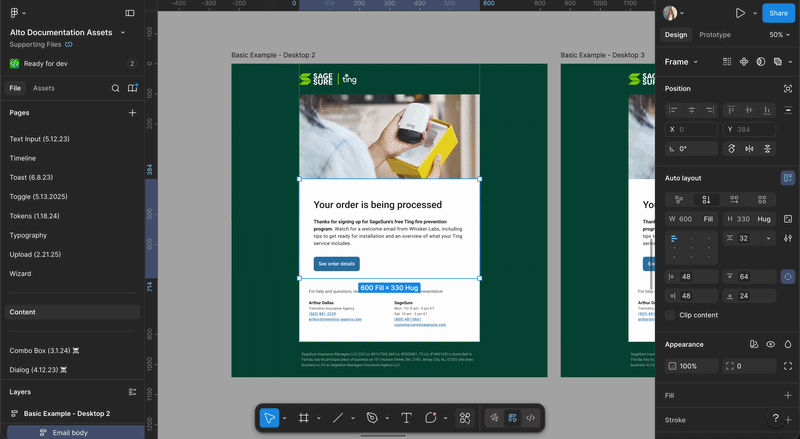Switch to Draw mode icon
Image resolution: width=800 pixels, height=439 pixels.
tap(494, 418)
